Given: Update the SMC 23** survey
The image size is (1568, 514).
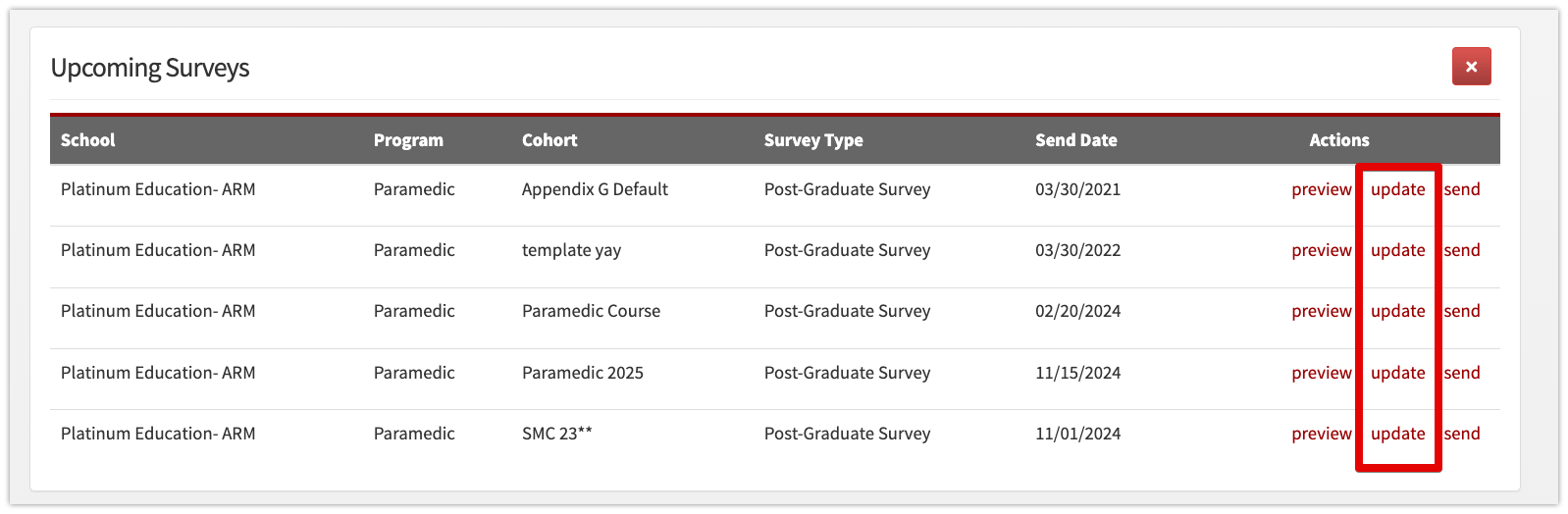Looking at the screenshot, I should (x=1397, y=434).
